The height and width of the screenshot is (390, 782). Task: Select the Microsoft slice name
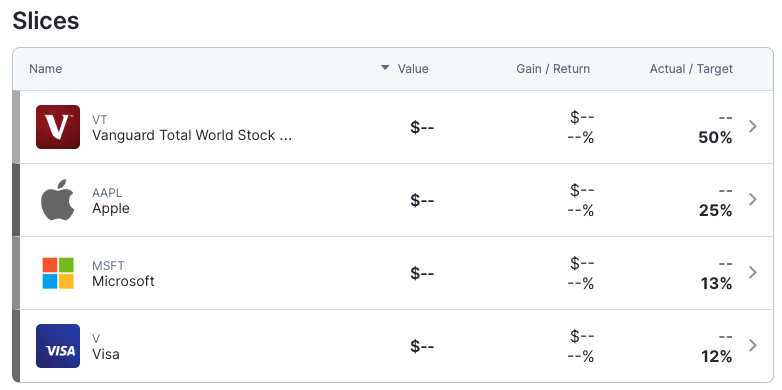pos(123,281)
